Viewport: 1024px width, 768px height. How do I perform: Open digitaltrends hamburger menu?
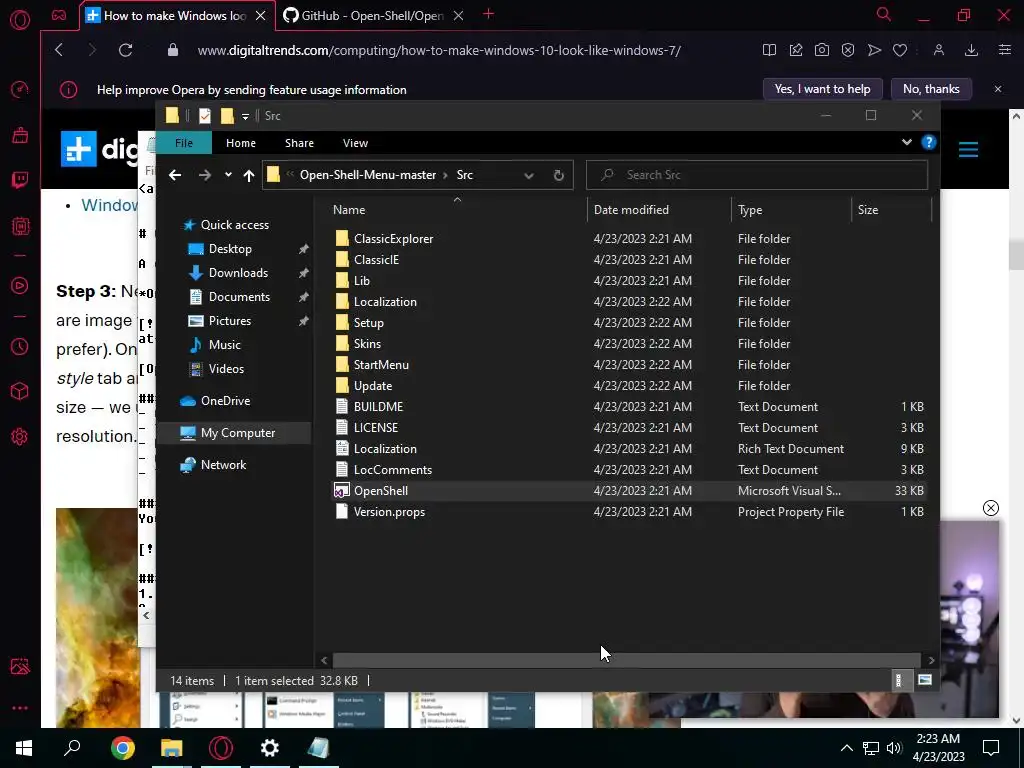(x=968, y=150)
